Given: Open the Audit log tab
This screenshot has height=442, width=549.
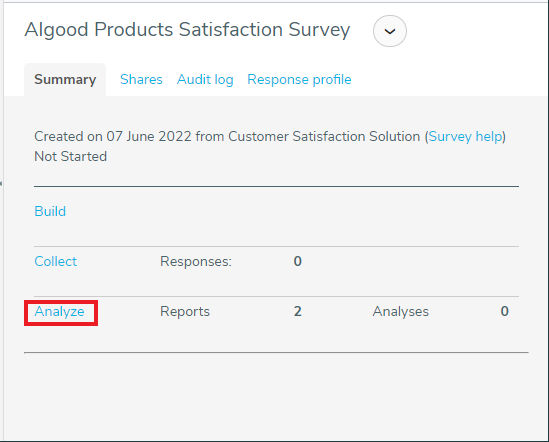Looking at the screenshot, I should [x=205, y=80].
